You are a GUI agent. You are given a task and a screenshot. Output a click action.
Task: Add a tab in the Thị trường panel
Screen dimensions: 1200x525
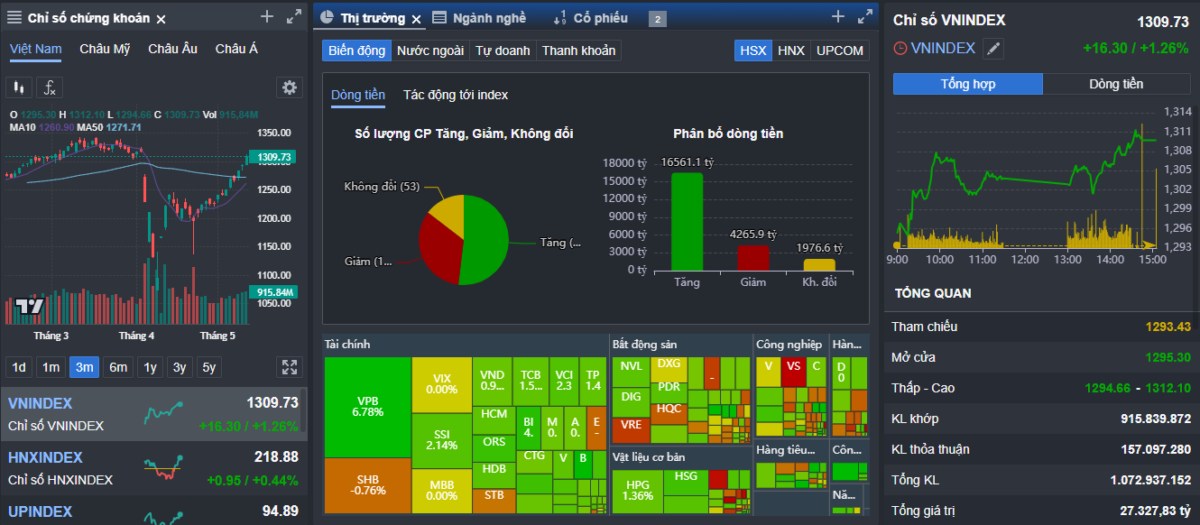[x=838, y=16]
